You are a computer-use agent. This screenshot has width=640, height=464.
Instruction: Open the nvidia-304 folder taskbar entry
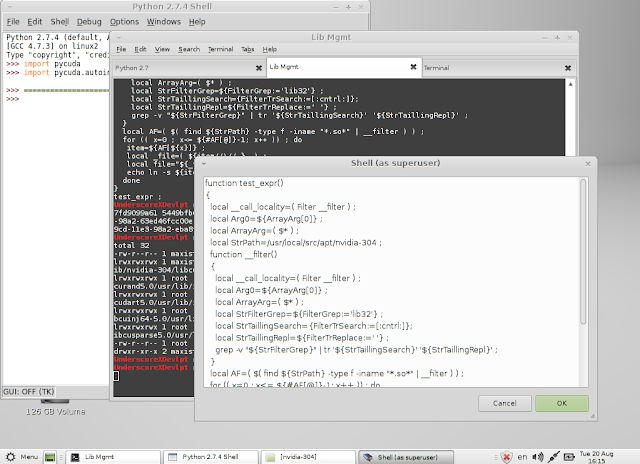click(308, 457)
